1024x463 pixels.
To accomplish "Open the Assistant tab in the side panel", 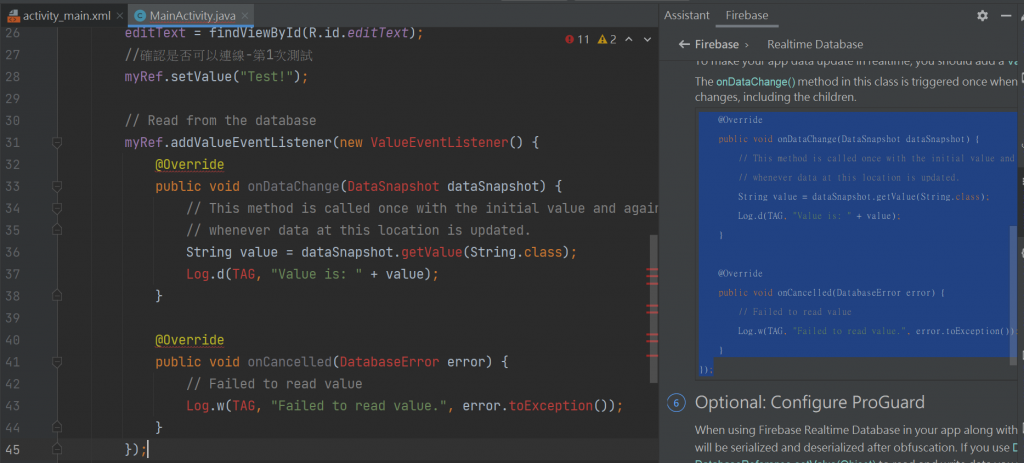I will coord(686,15).
